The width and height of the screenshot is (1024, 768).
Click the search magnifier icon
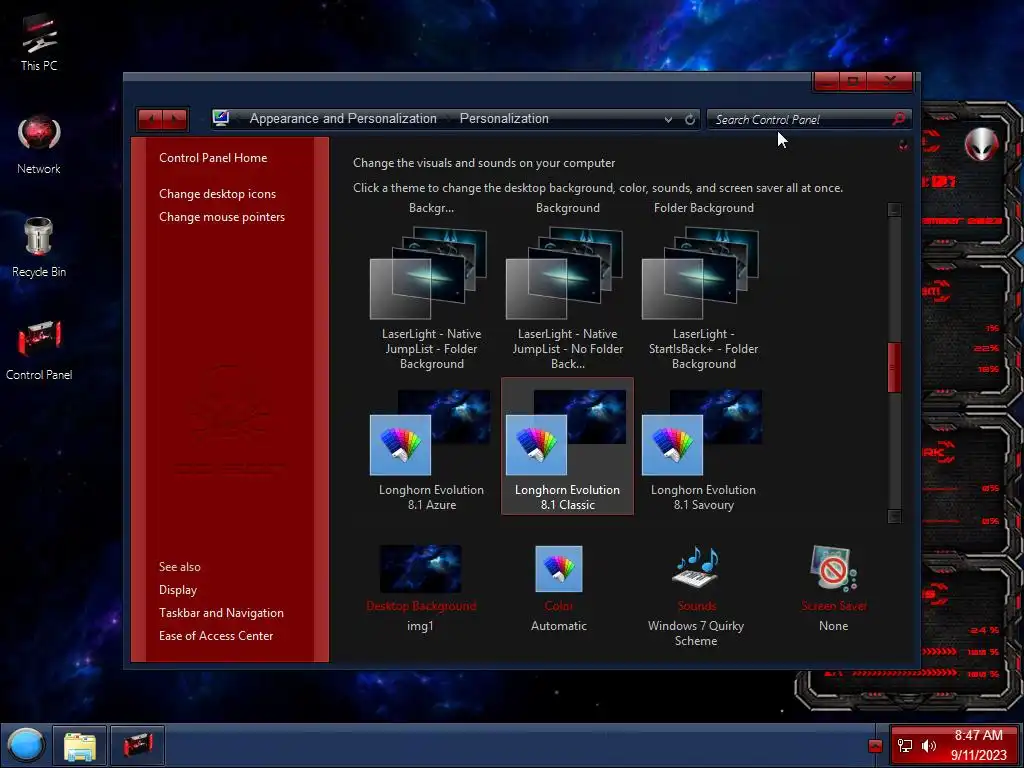(899, 119)
